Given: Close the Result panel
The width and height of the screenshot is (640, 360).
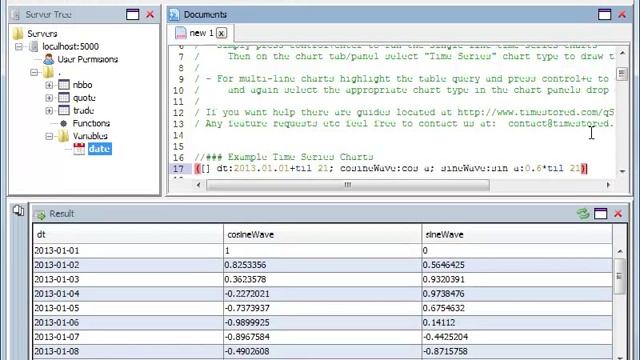Looking at the screenshot, I should (618, 213).
